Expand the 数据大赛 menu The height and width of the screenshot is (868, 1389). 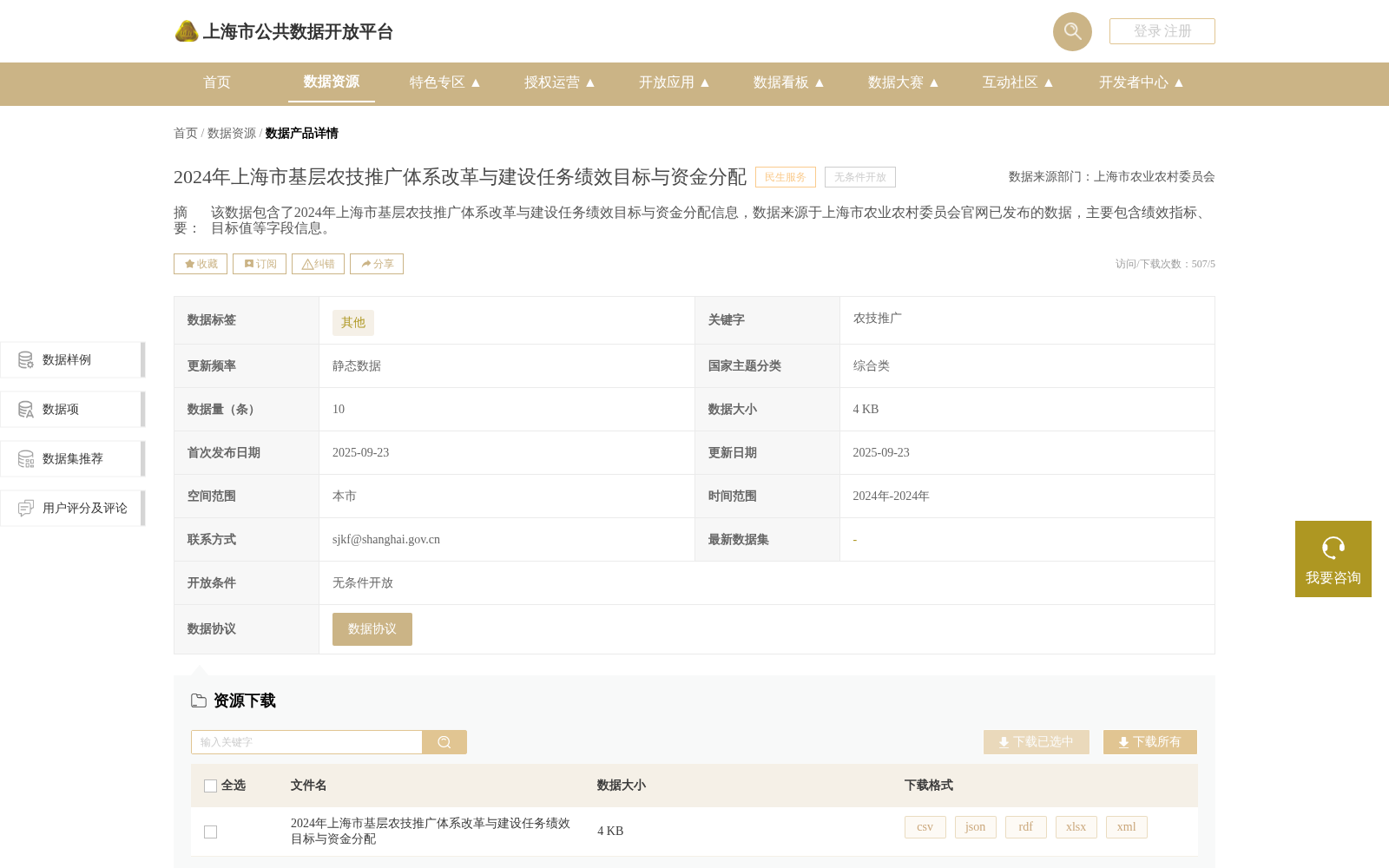coord(904,82)
